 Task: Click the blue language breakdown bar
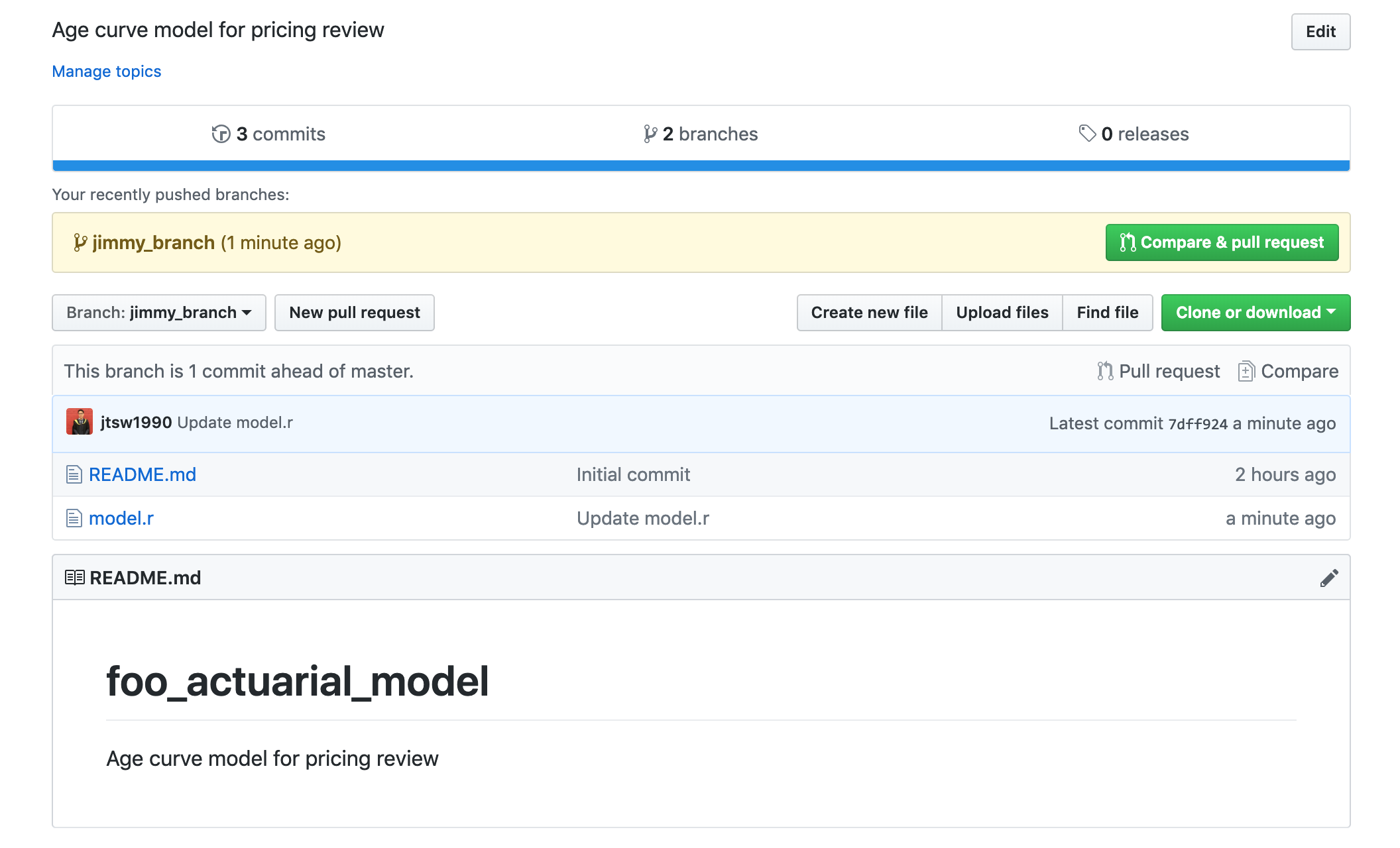click(x=701, y=166)
